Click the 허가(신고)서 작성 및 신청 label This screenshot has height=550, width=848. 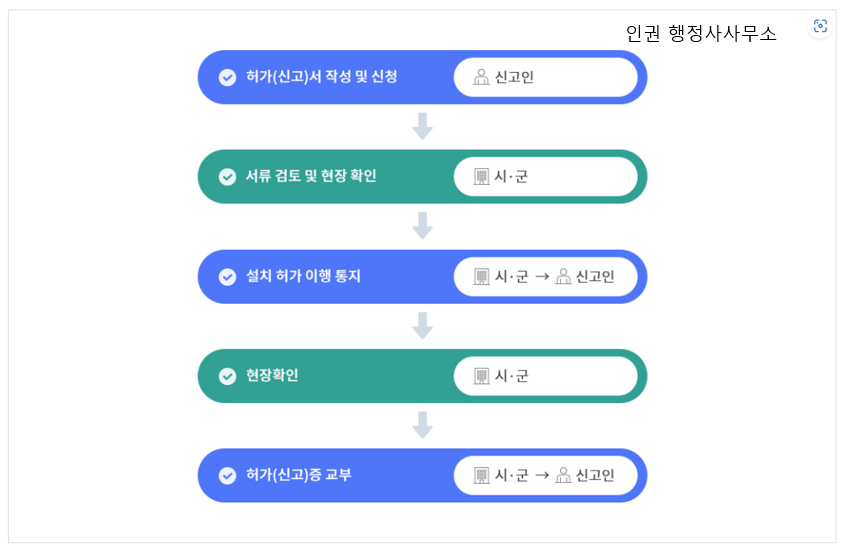click(x=322, y=77)
